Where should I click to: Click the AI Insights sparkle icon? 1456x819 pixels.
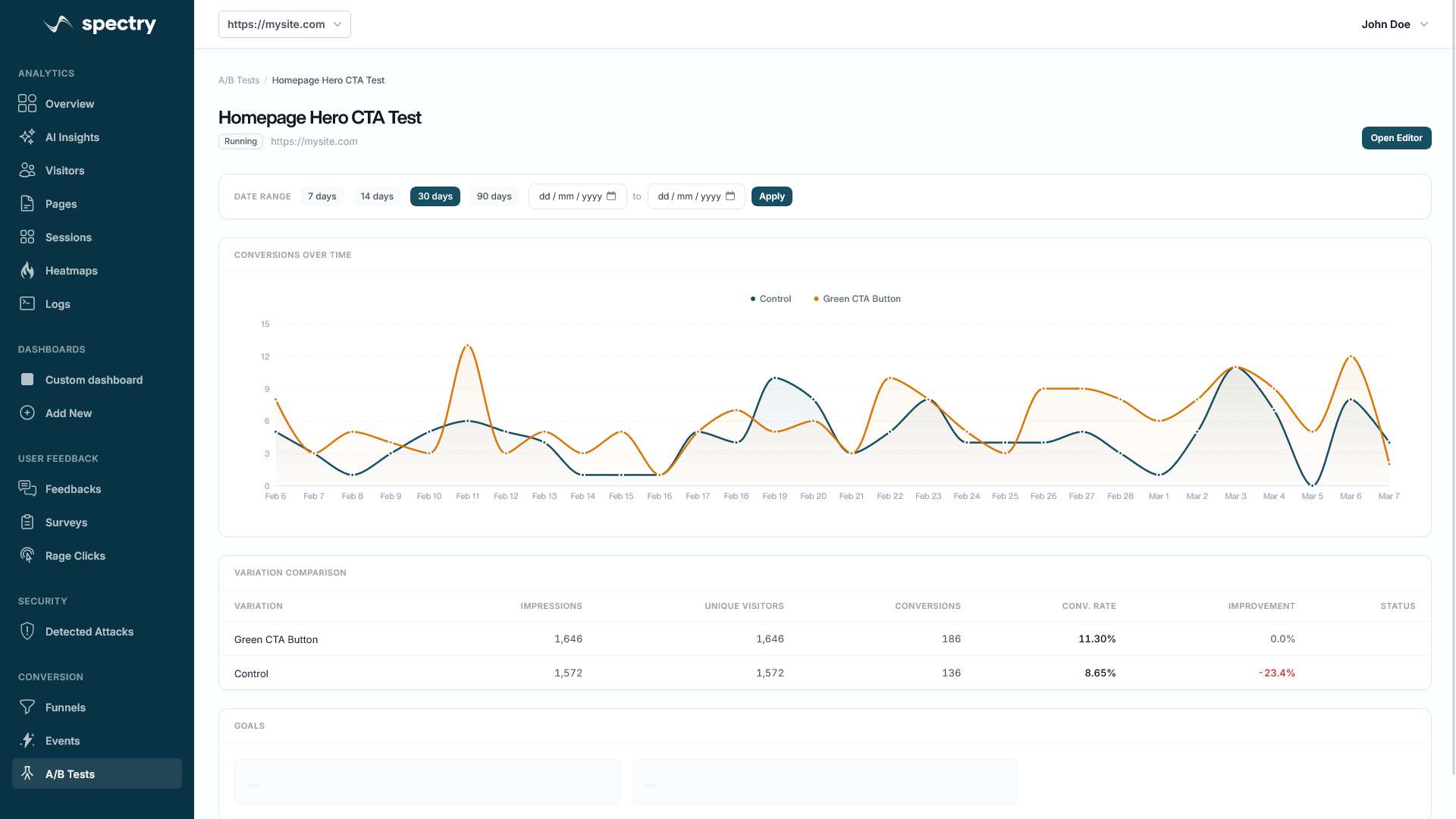click(27, 137)
